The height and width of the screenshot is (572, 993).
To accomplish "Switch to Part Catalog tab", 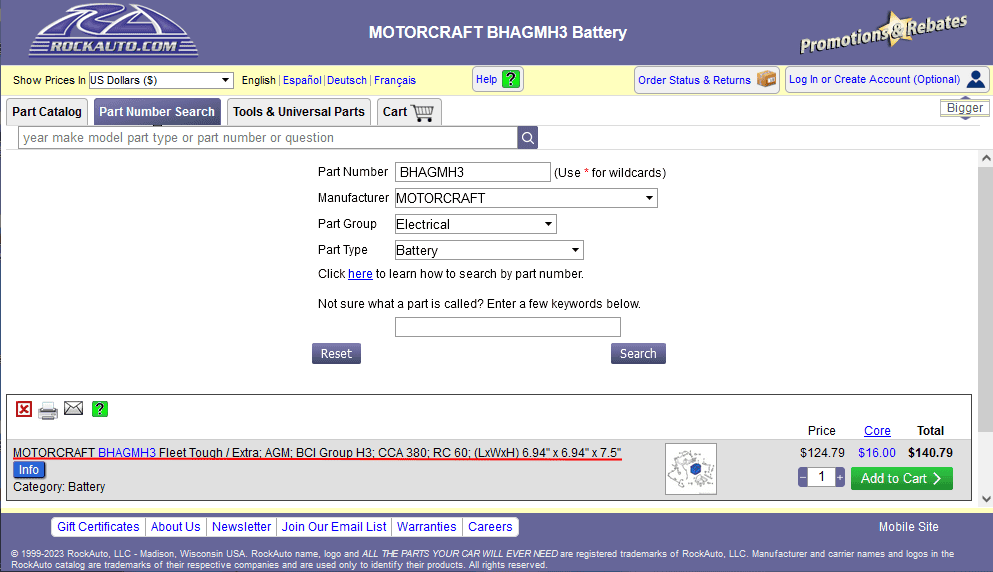I will point(47,112).
